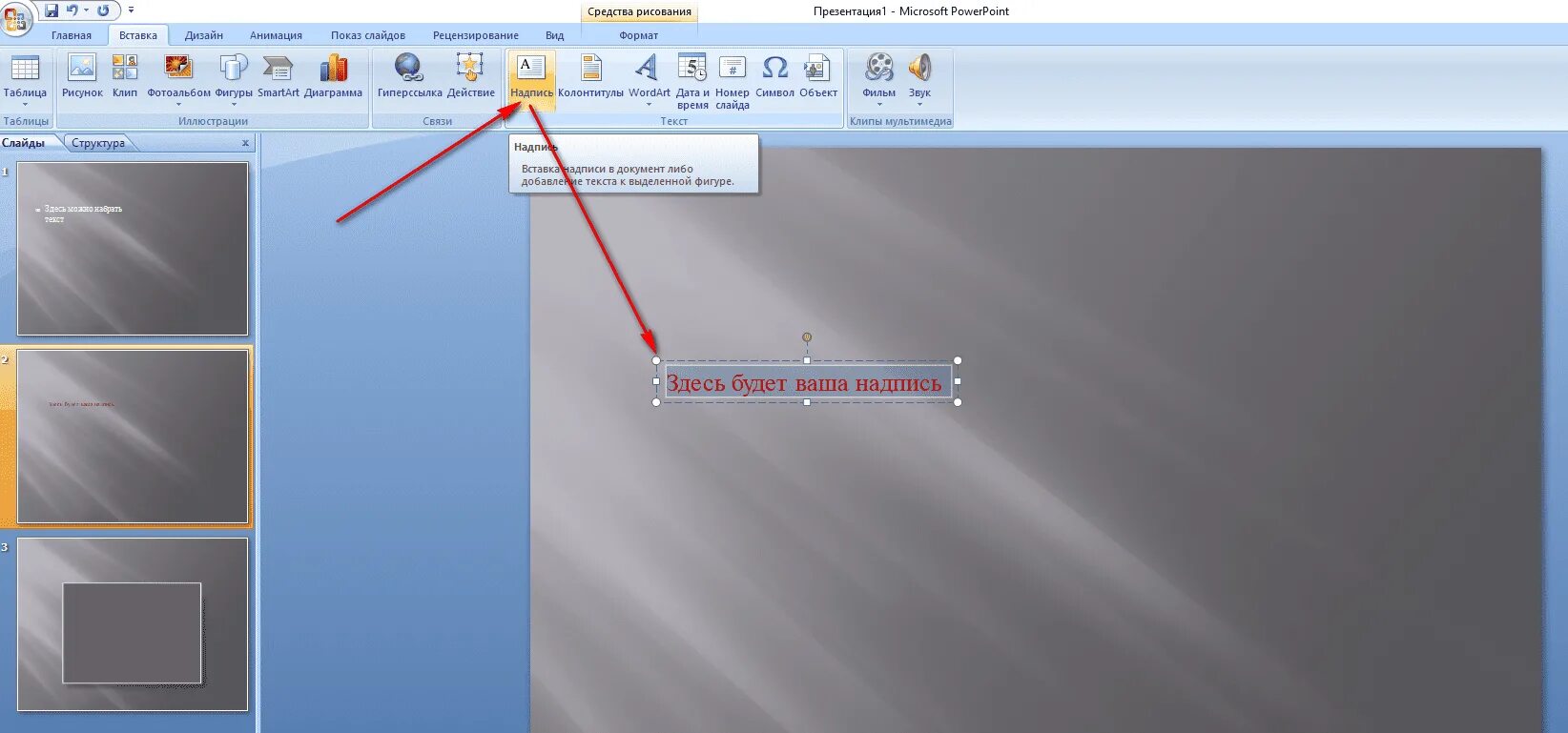Insert Дата и время
1568x733 pixels.
coord(692,81)
